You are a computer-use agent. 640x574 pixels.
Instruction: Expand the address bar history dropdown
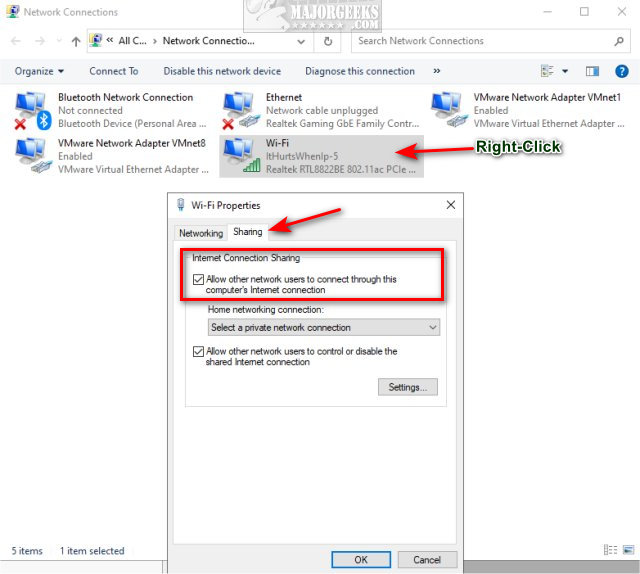(301, 41)
